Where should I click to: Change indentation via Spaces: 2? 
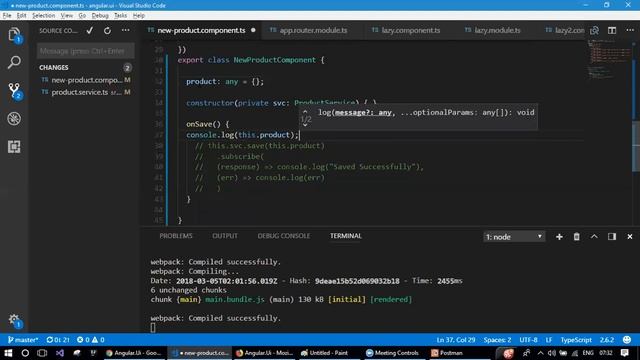[x=497, y=340]
